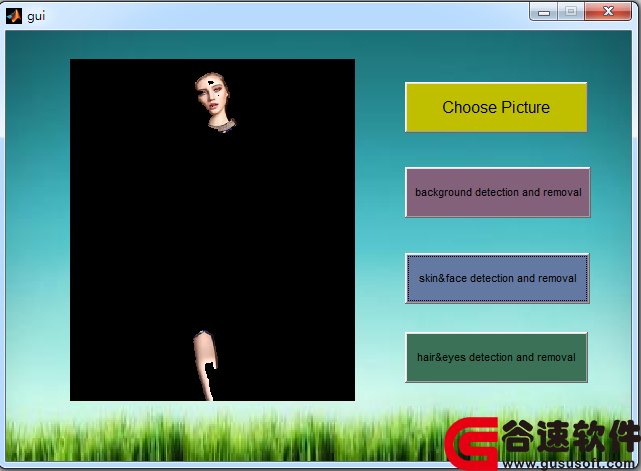Click the processed image preview
The height and width of the screenshot is (471, 641).
213,230
